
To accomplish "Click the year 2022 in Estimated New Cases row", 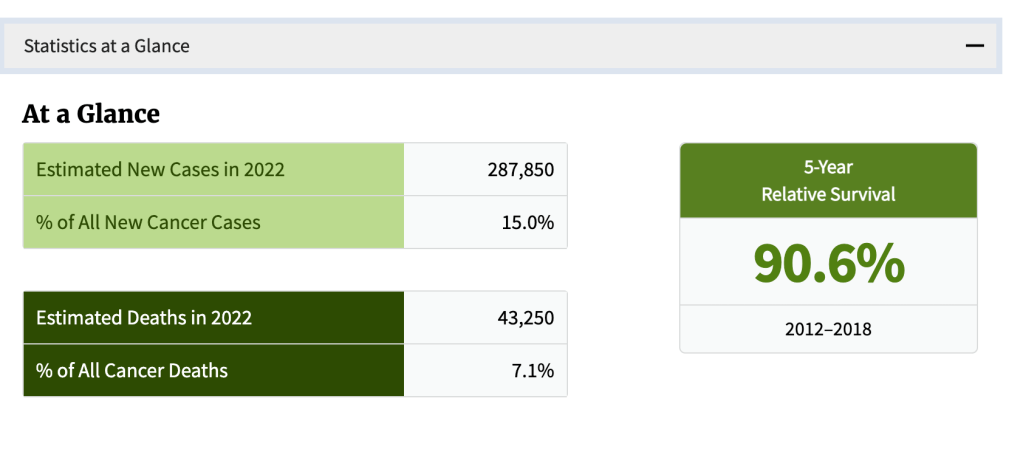I will [x=262, y=170].
